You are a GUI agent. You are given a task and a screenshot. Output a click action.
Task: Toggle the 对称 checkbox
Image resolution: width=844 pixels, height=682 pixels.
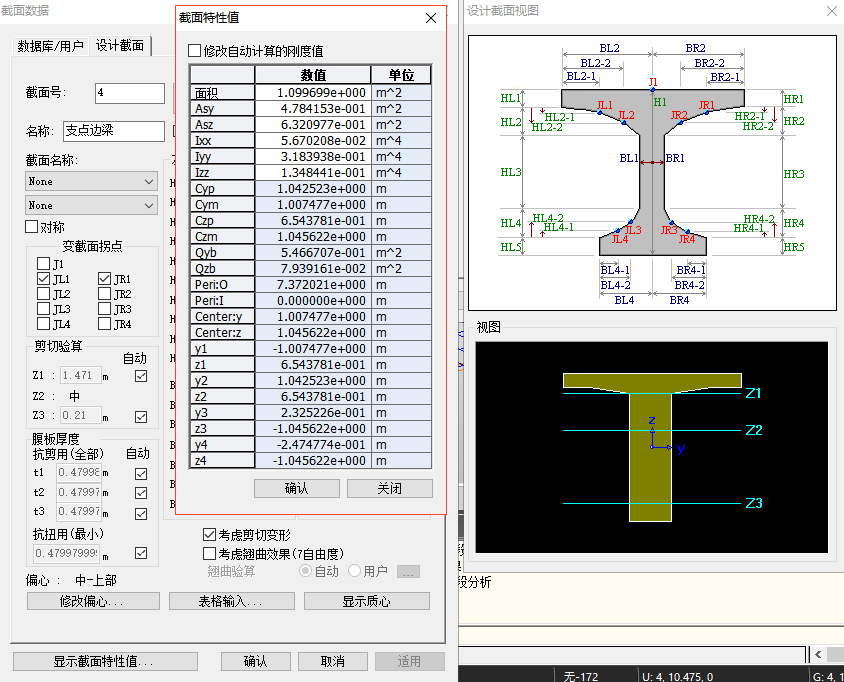[32, 227]
